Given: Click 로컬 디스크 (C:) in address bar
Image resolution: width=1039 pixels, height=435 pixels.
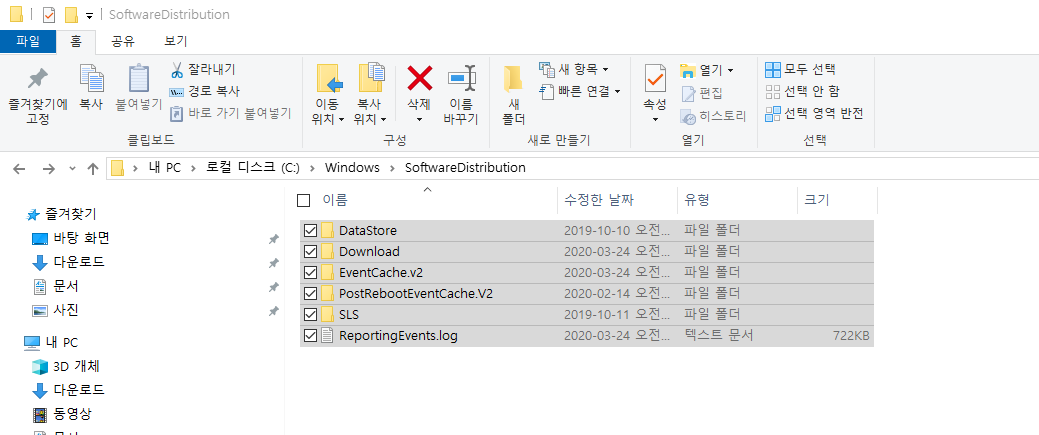Looking at the screenshot, I should (252, 168).
